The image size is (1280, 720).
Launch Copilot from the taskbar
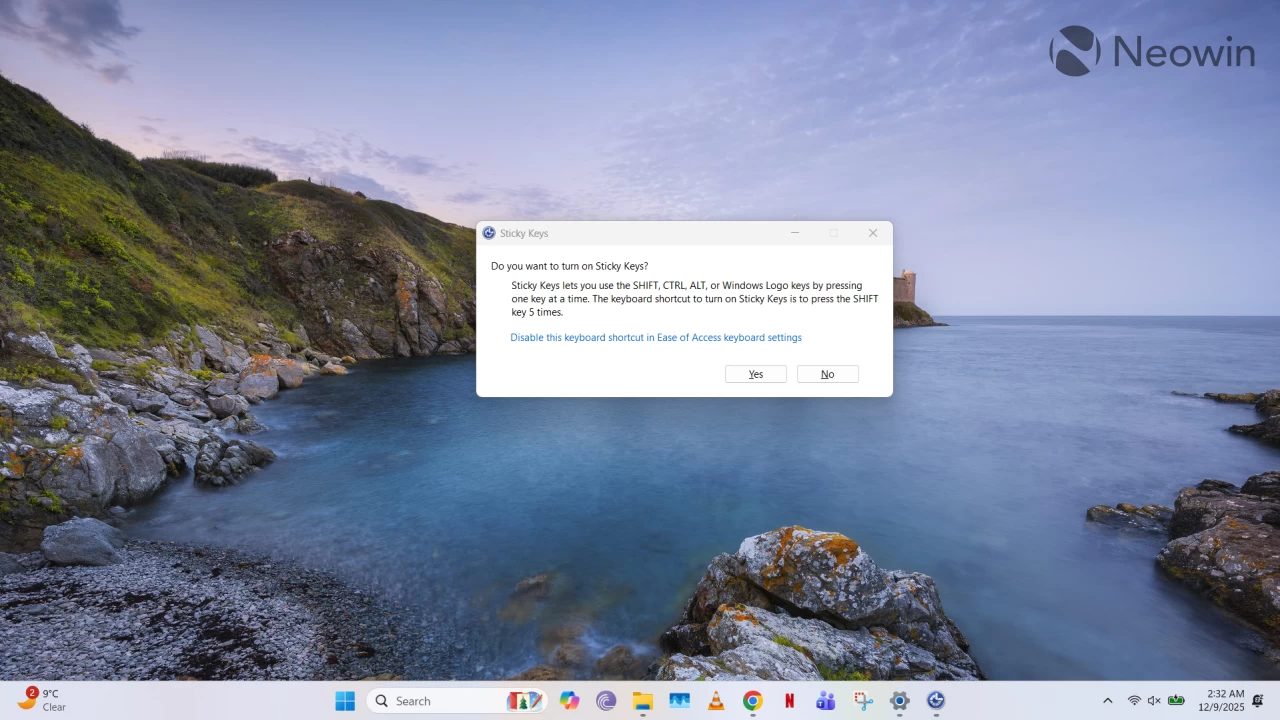click(x=570, y=701)
